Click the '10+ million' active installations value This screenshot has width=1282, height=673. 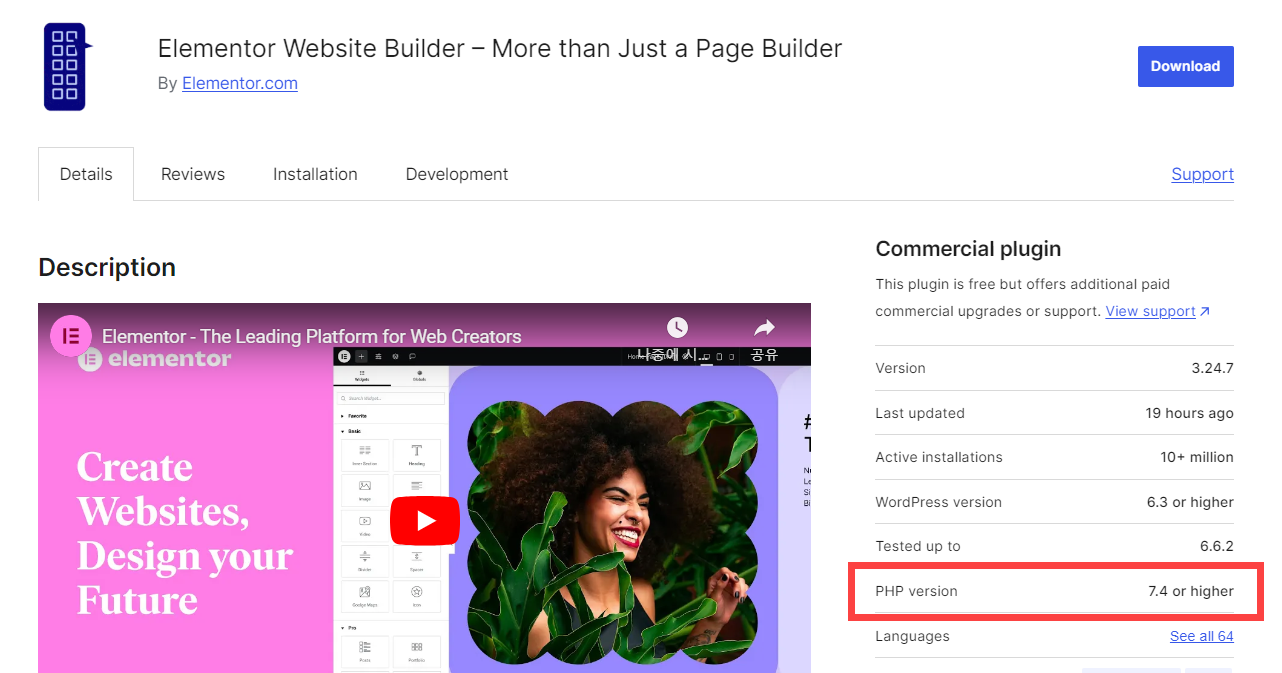1197,457
